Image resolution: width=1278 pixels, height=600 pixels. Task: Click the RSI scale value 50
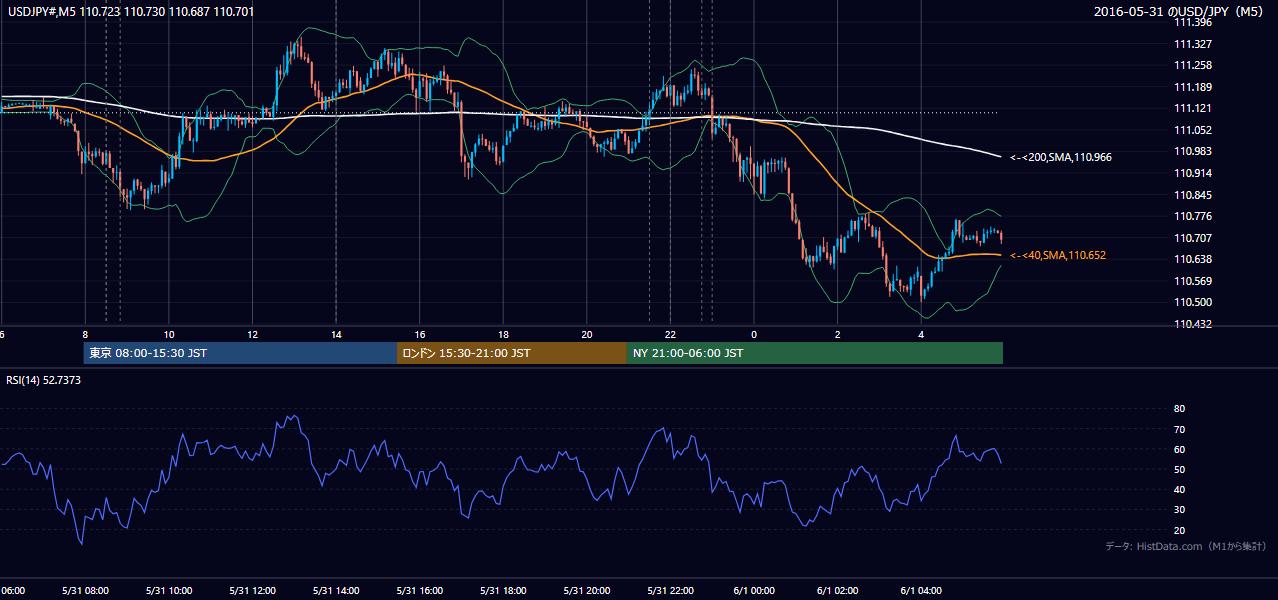pos(1179,469)
